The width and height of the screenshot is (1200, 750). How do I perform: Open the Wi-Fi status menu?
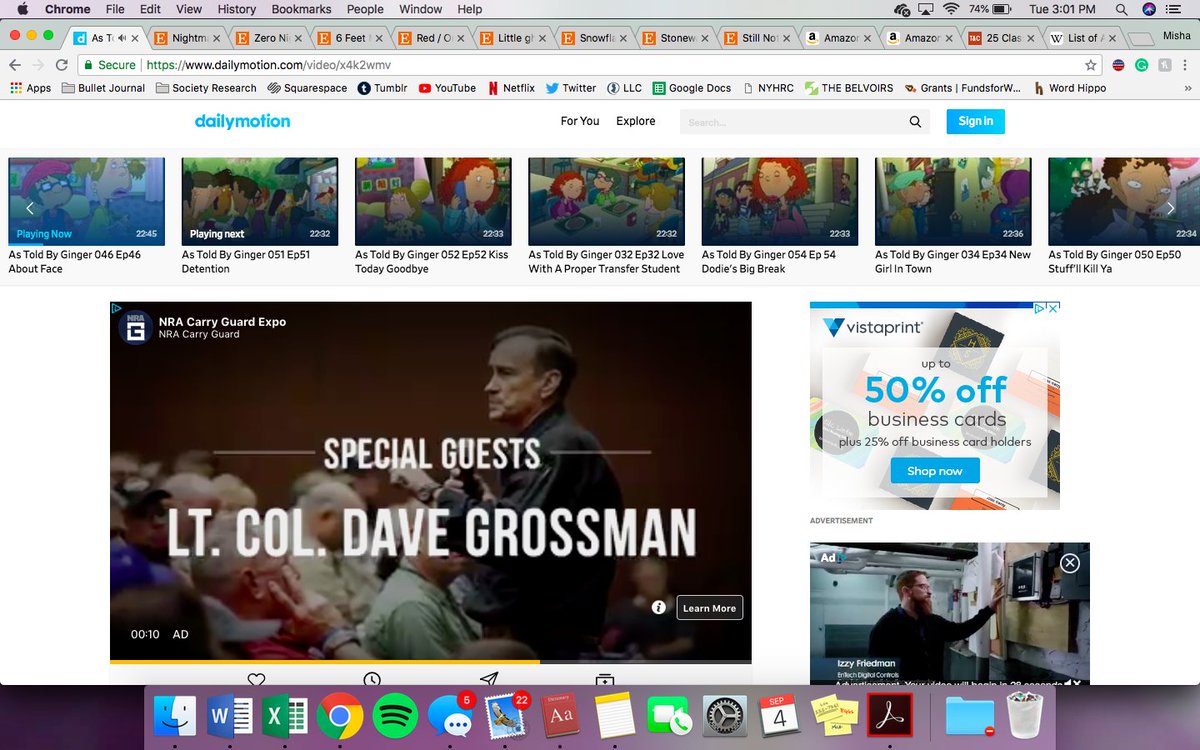point(951,9)
